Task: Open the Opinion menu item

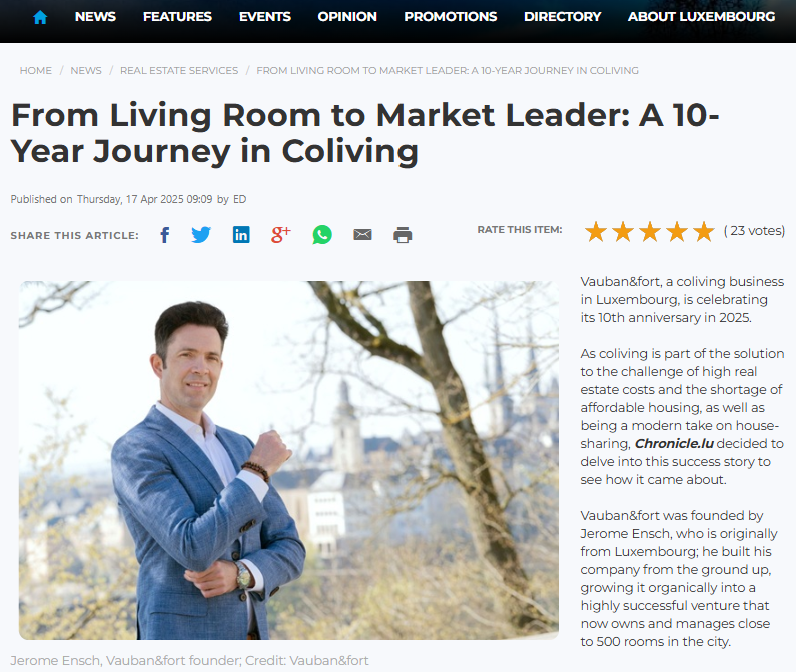Action: 347,17
